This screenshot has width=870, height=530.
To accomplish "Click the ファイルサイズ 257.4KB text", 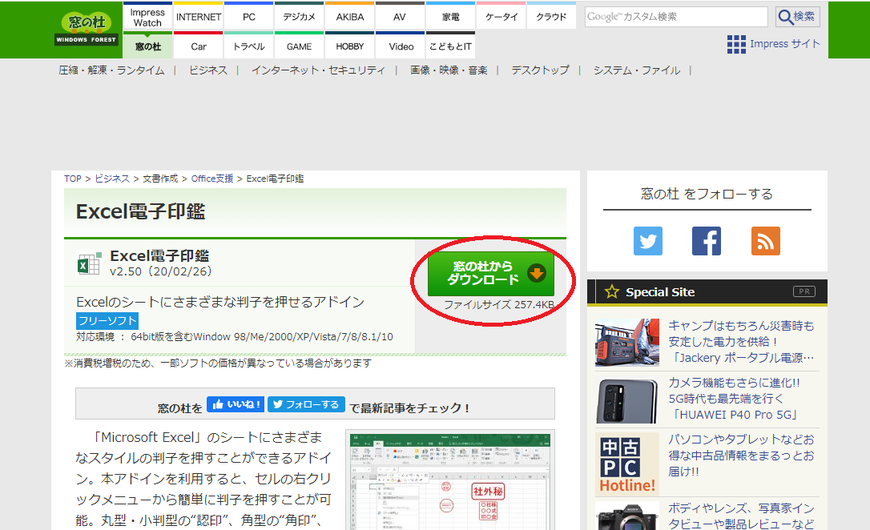I will tap(499, 305).
